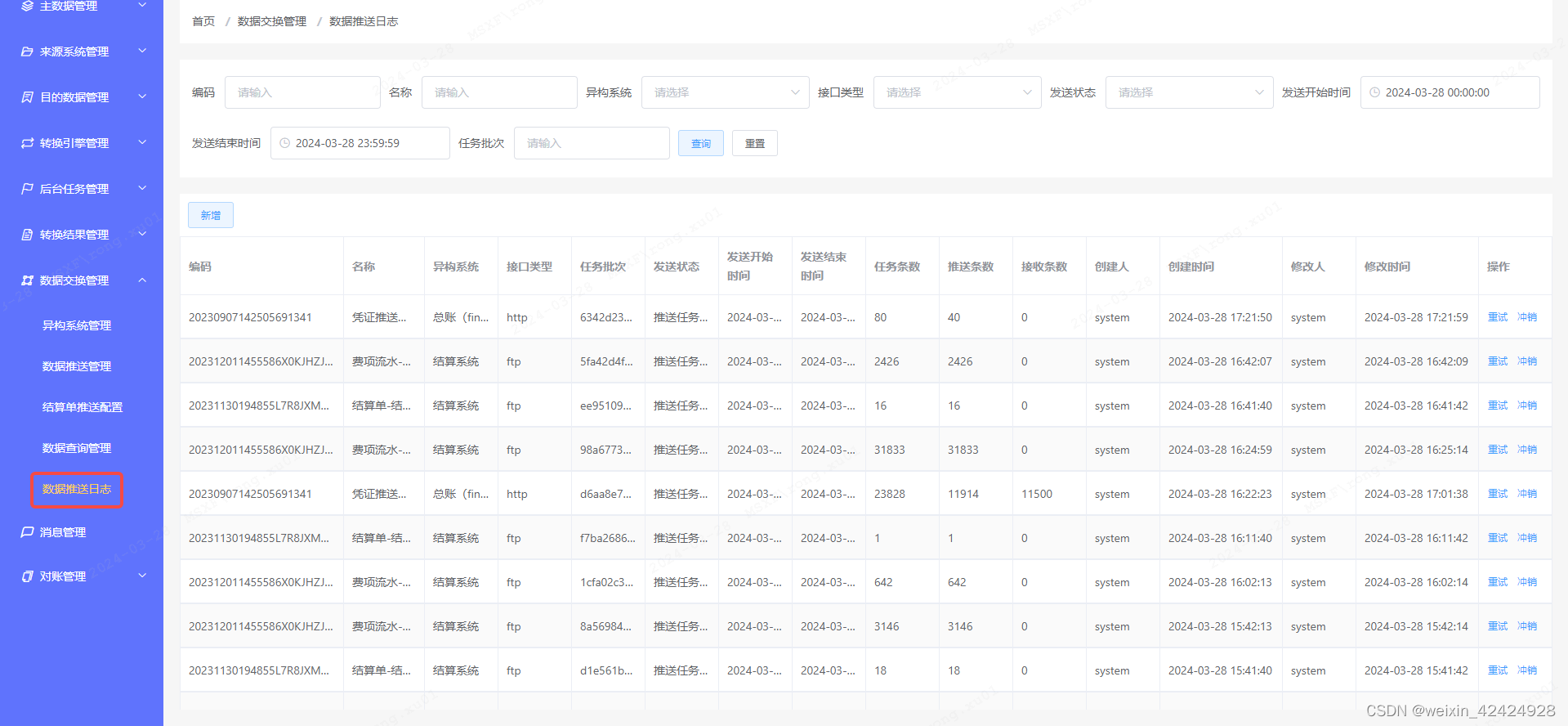The image size is (1568, 726).
Task: Click 冲销 in the 16:22:23 row
Action: [1527, 494]
